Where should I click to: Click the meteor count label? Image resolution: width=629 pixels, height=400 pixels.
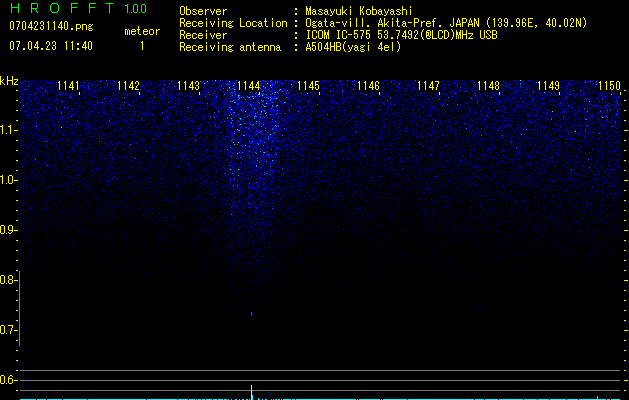142,31
